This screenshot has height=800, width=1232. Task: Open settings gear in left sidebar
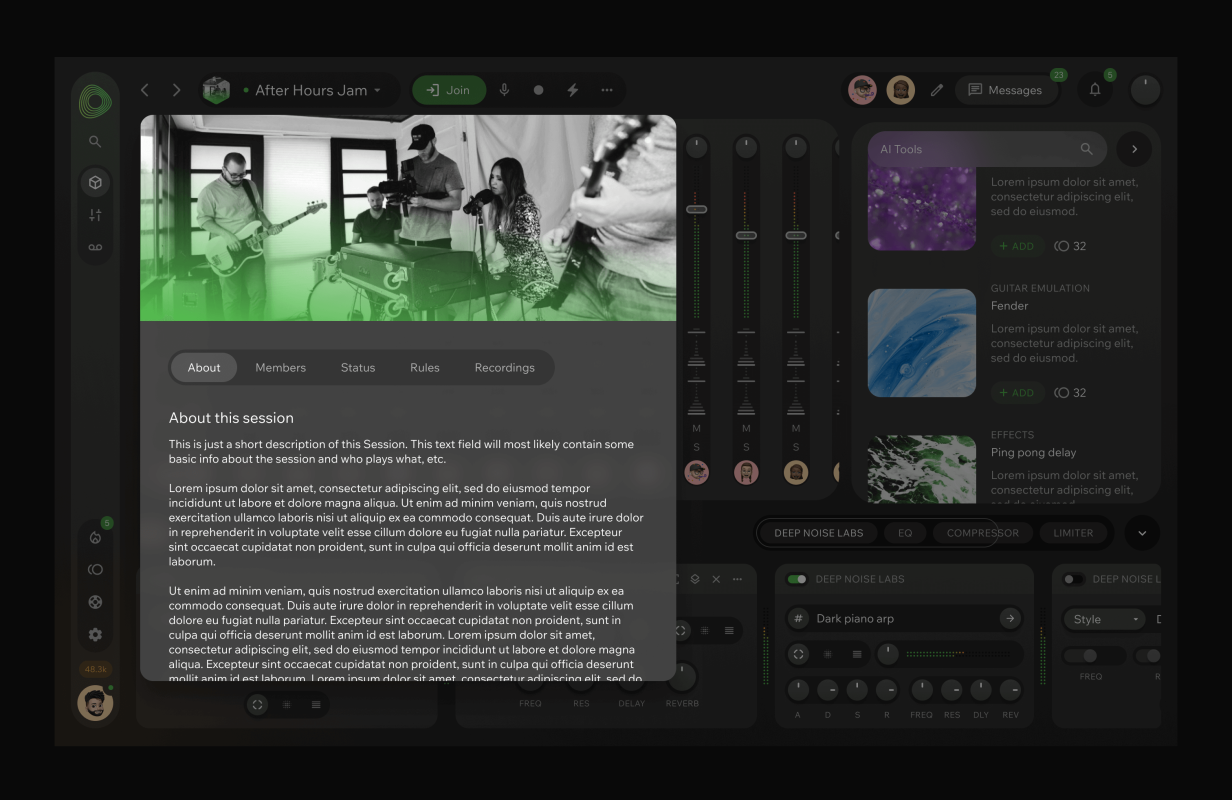pos(95,634)
